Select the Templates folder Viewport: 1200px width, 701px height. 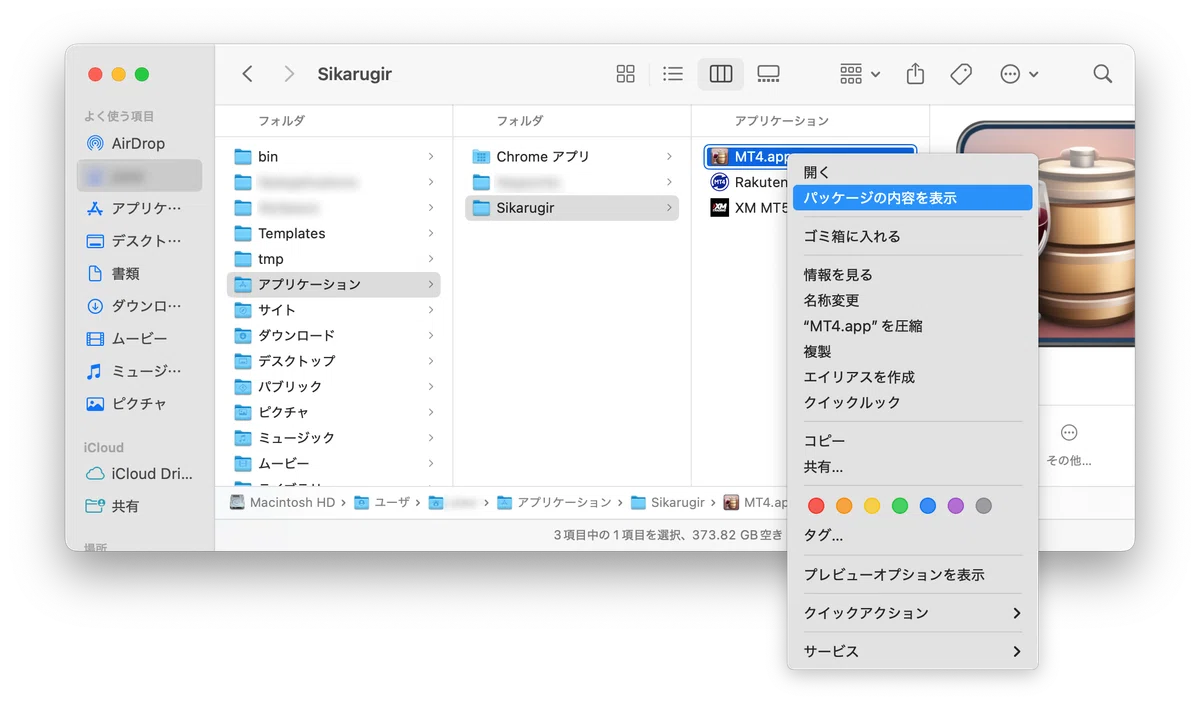click(x=334, y=233)
